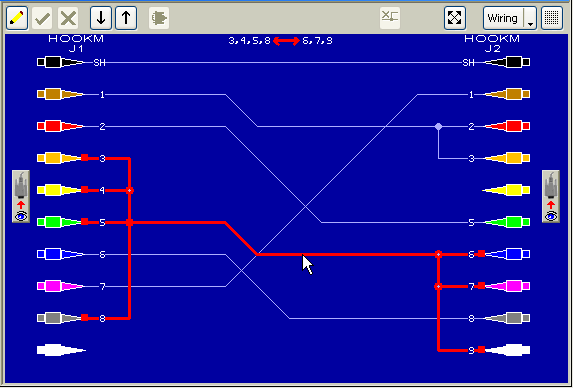This screenshot has height=388, width=573.
Task: Click the down arrow toolbar button
Action: [x=101, y=18]
